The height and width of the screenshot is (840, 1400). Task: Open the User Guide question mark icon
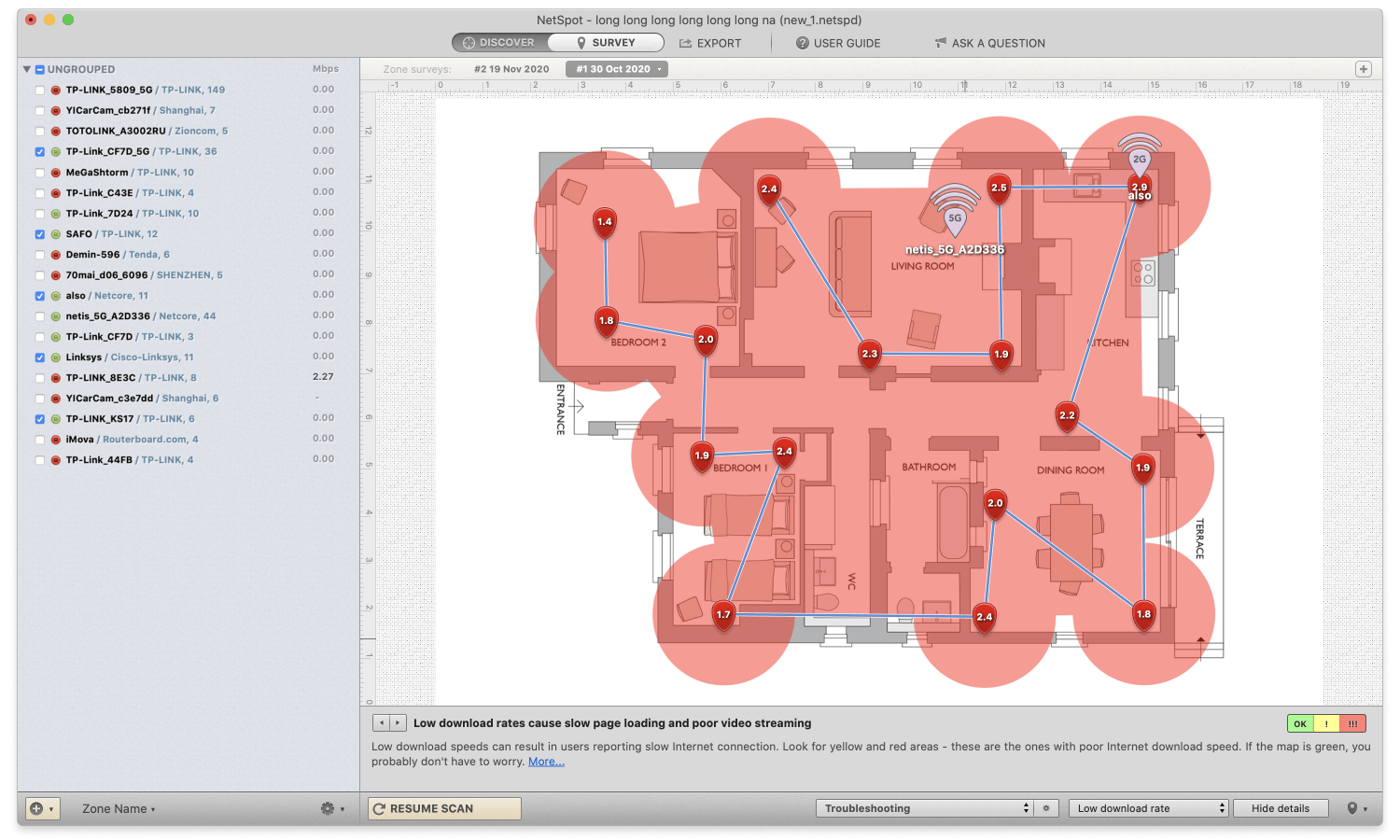(x=802, y=43)
